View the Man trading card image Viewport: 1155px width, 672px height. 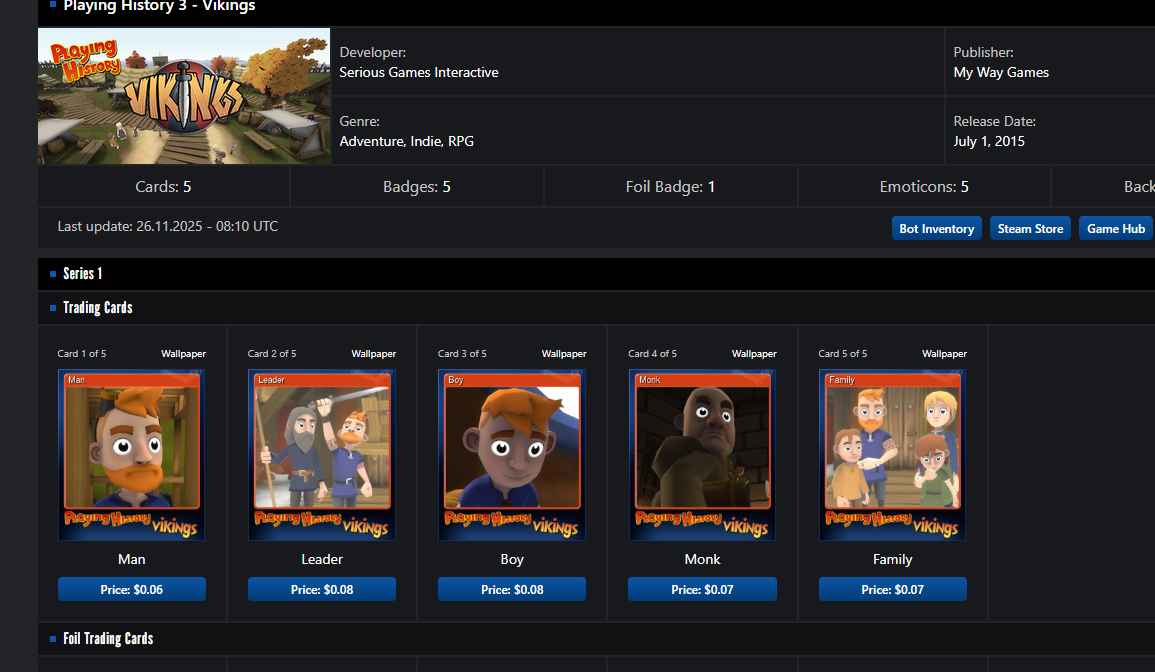[x=132, y=455]
